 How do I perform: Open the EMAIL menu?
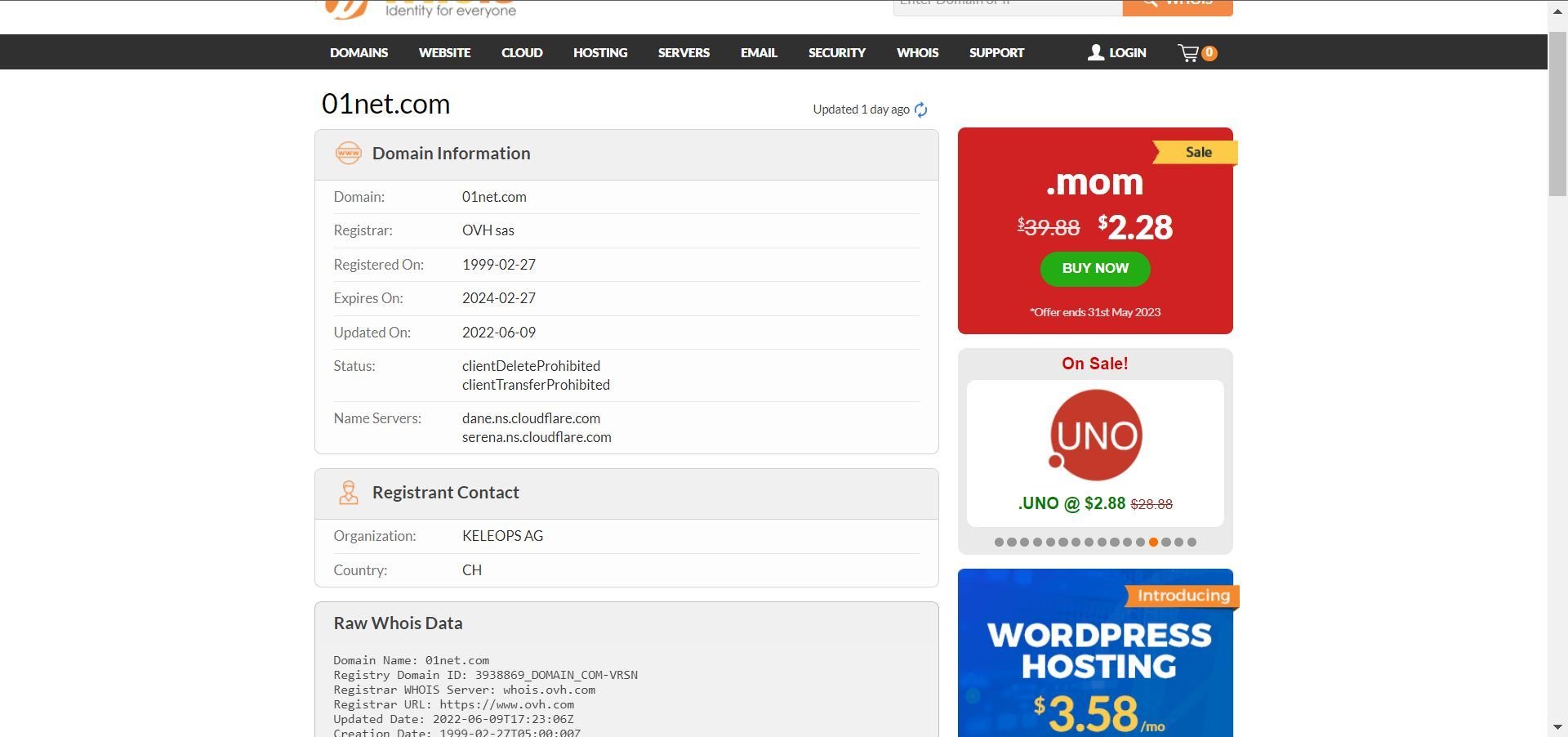pyautogui.click(x=759, y=52)
